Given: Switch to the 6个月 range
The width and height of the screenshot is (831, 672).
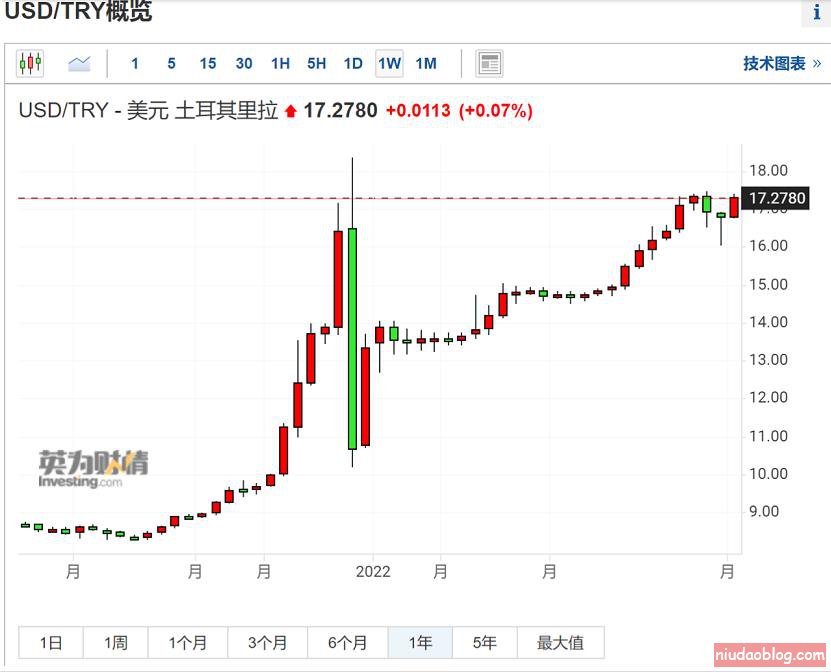Looking at the screenshot, I should click(348, 643).
